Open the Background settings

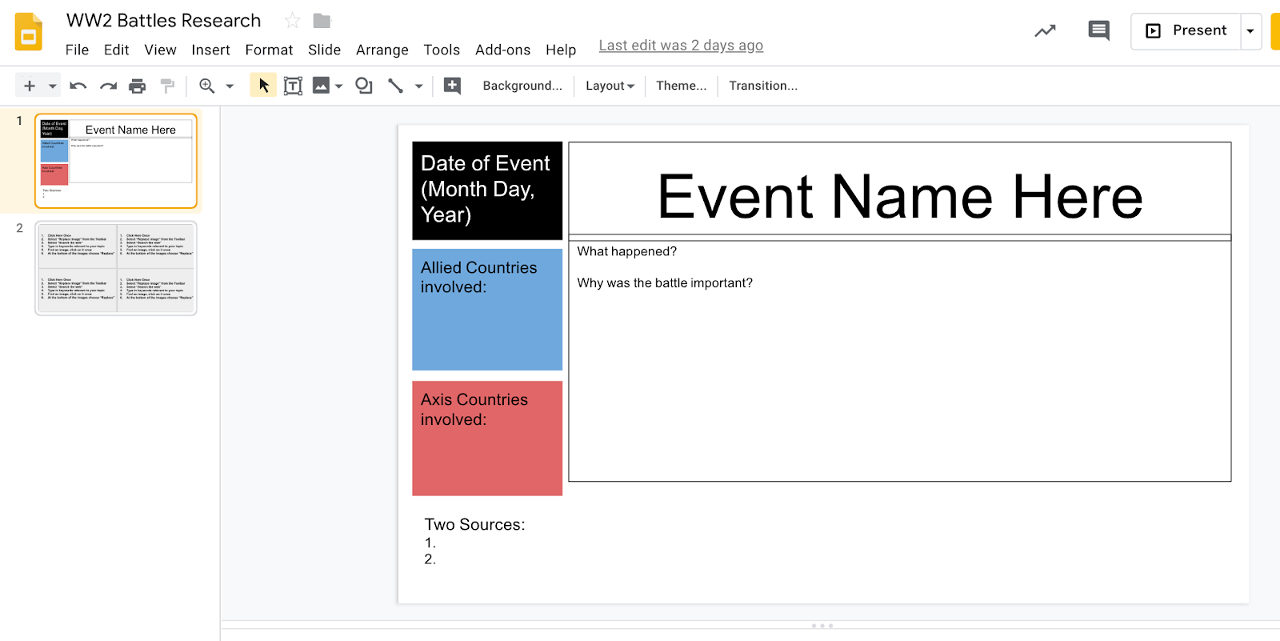pos(522,86)
